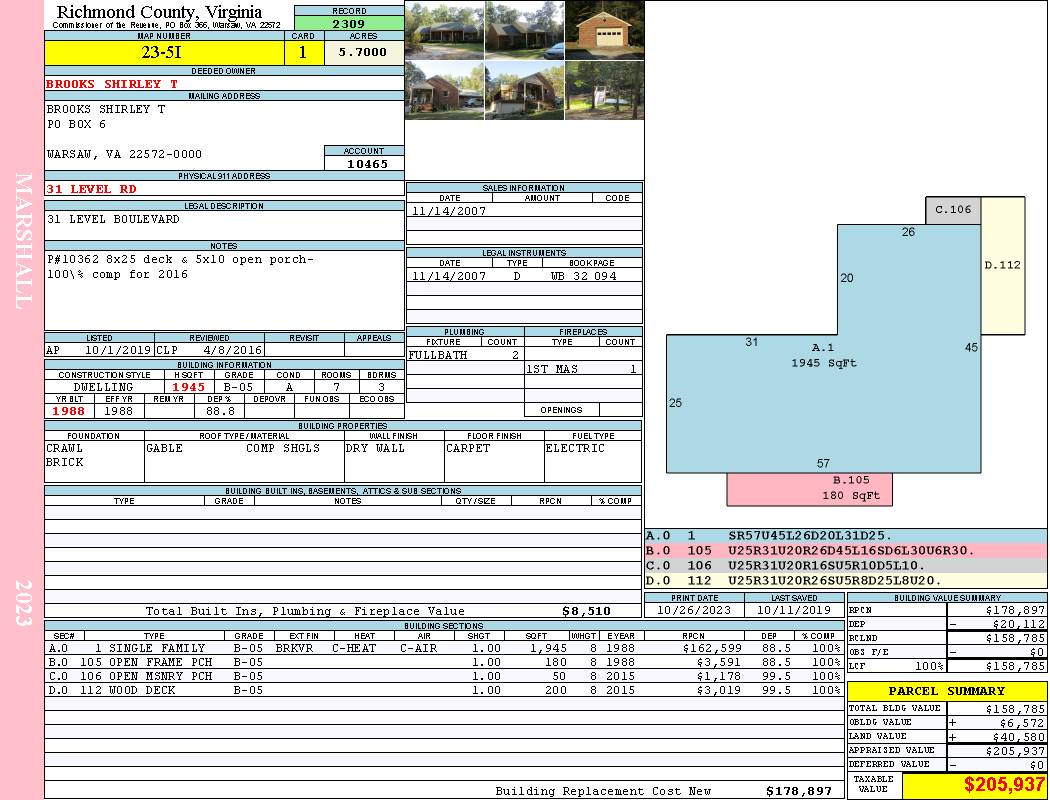1050x800 pixels.
Task: Open the brick garage photo thumbnail
Action: tap(605, 30)
